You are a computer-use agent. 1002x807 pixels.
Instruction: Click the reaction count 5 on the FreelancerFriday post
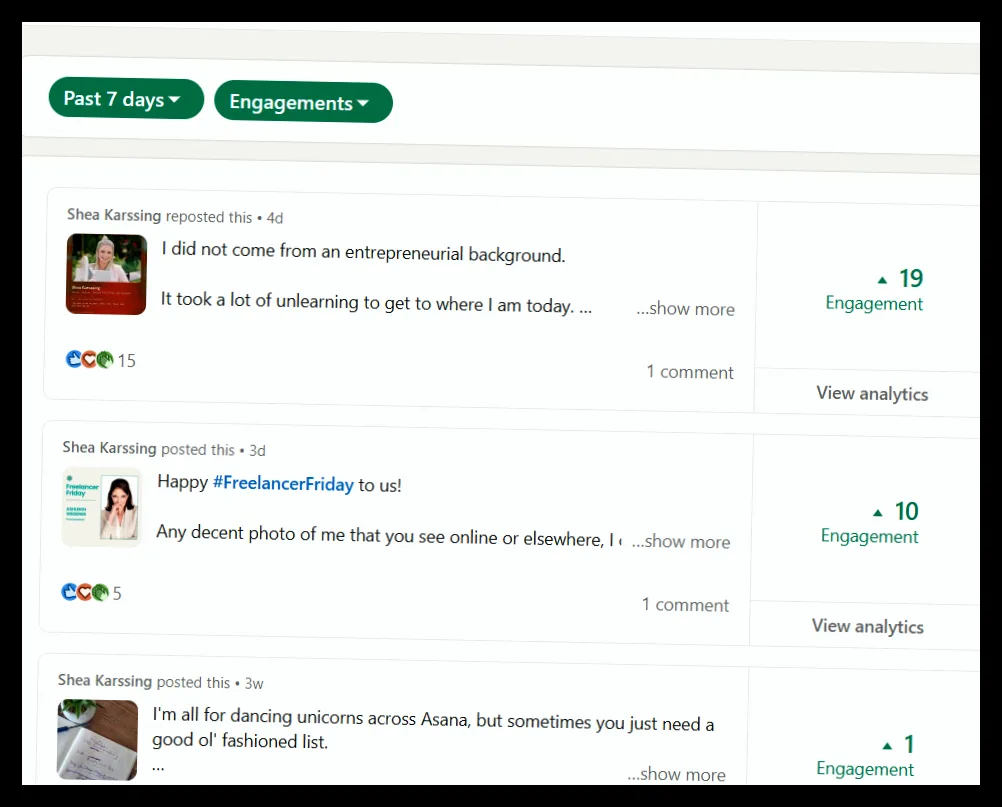[x=117, y=594]
